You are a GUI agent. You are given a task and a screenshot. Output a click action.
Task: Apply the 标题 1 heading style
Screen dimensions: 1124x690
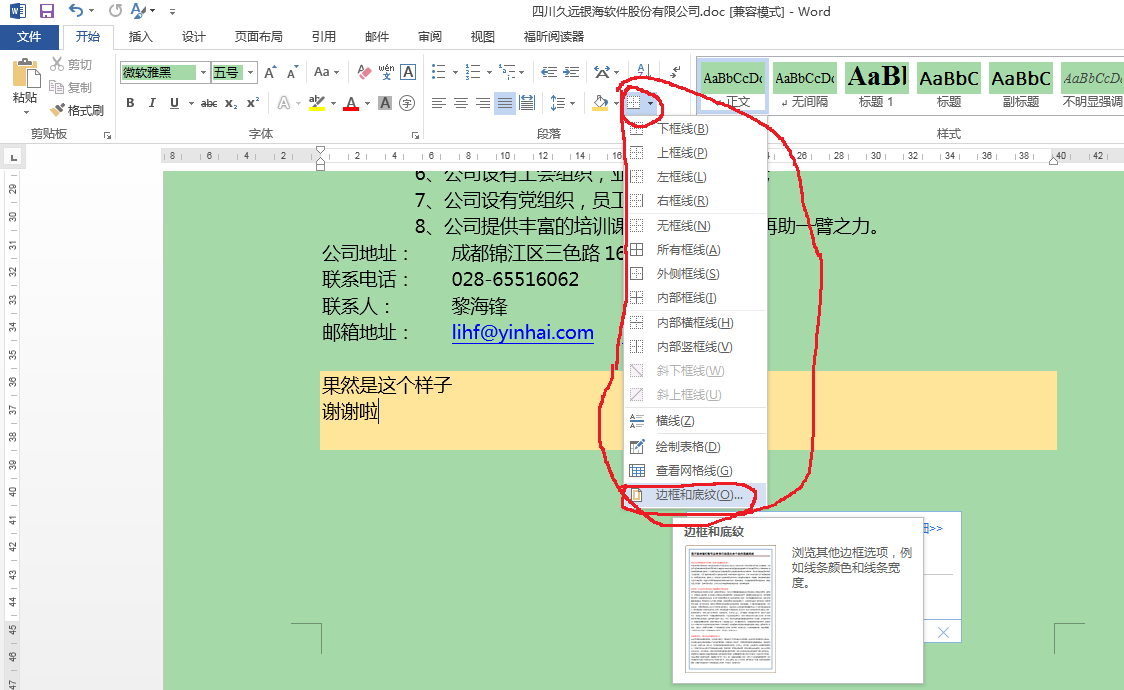876,85
